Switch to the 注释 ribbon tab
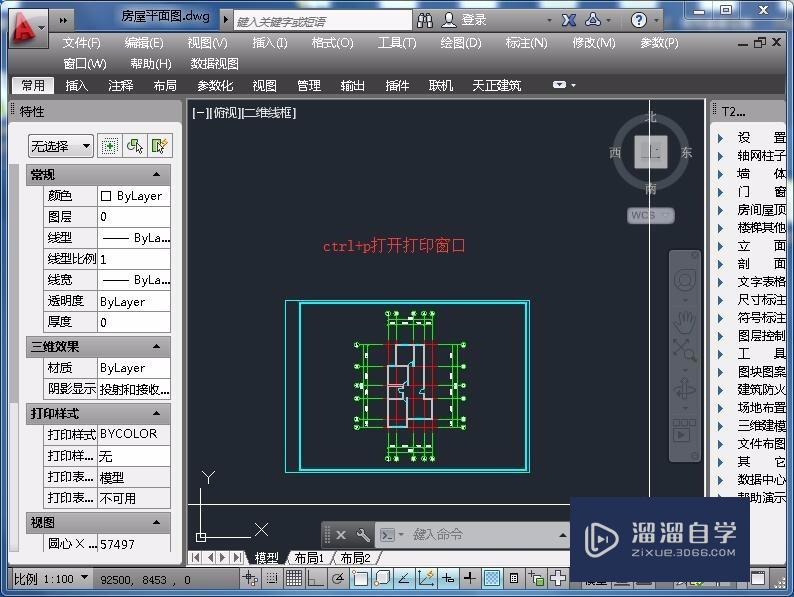Image resolution: width=794 pixels, height=597 pixels. pos(121,86)
